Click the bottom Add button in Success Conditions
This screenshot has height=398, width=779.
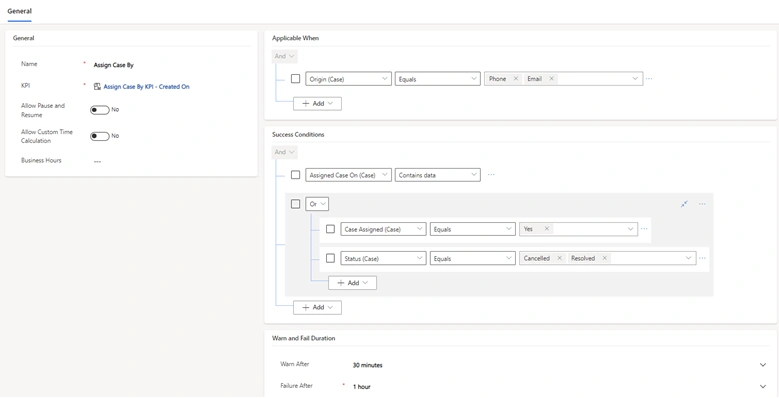(x=317, y=307)
